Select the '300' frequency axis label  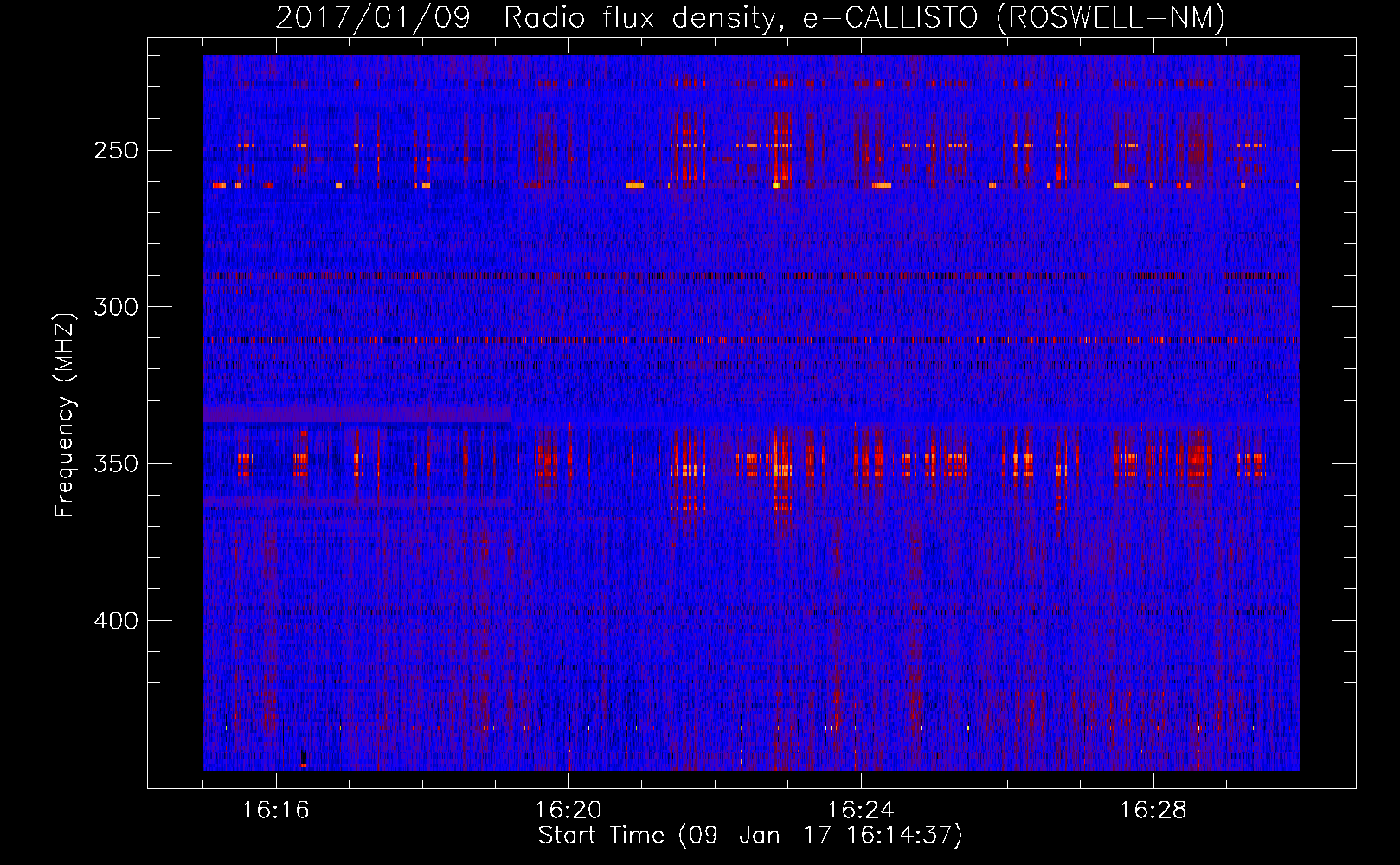(116, 307)
